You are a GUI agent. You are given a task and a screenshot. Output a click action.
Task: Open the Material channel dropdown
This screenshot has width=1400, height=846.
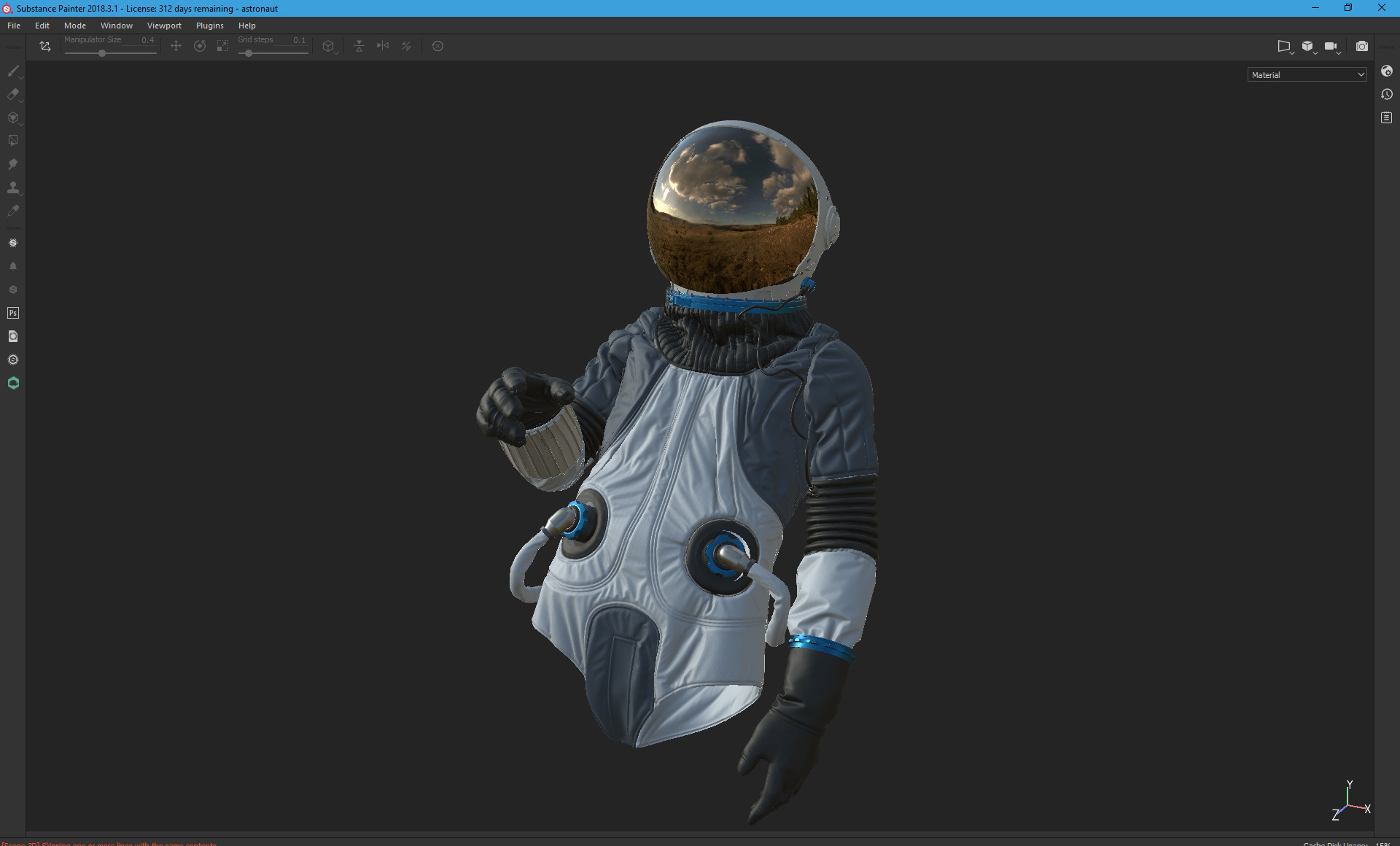(x=1307, y=75)
